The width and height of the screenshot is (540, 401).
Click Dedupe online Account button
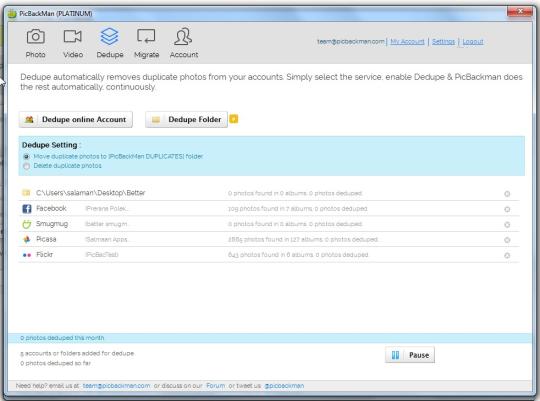pos(75,120)
